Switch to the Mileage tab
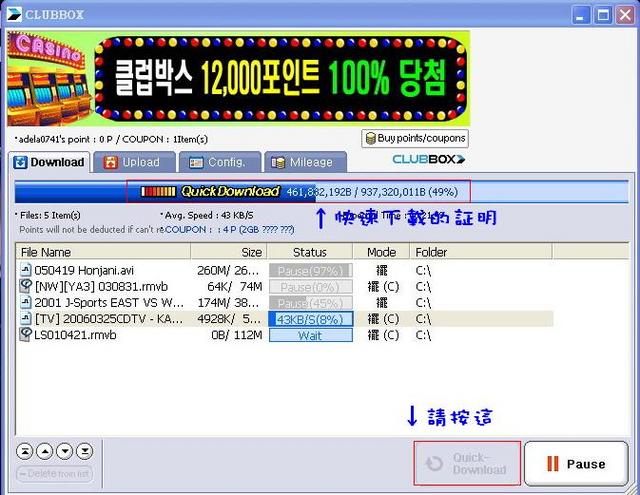The image size is (640, 495). (x=305, y=162)
